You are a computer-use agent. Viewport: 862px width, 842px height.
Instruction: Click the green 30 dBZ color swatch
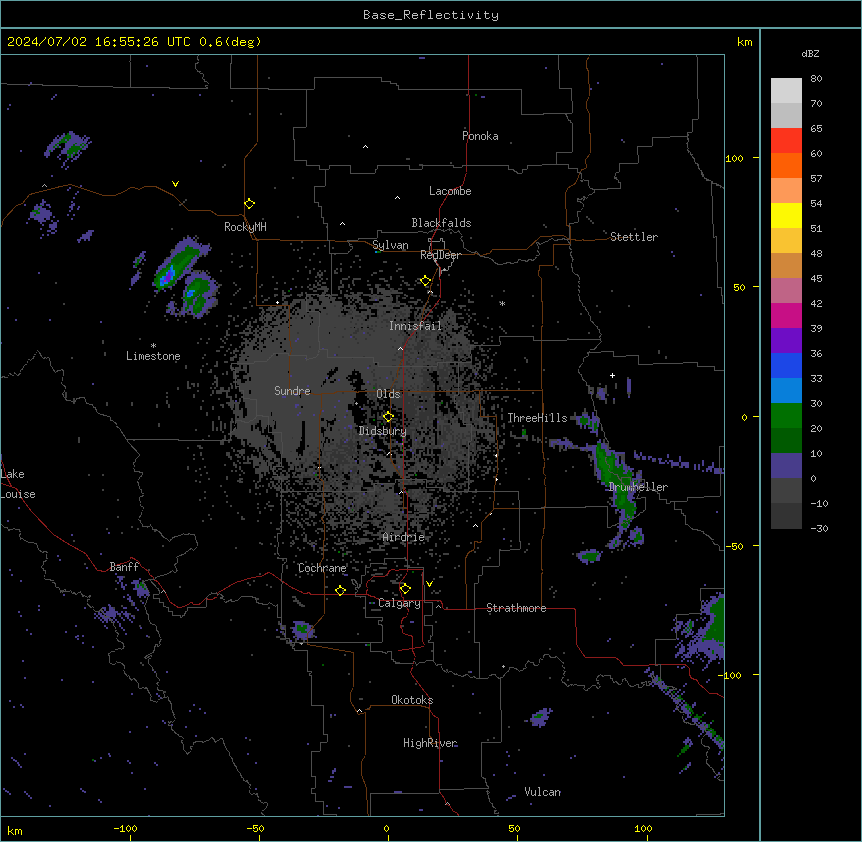[786, 416]
